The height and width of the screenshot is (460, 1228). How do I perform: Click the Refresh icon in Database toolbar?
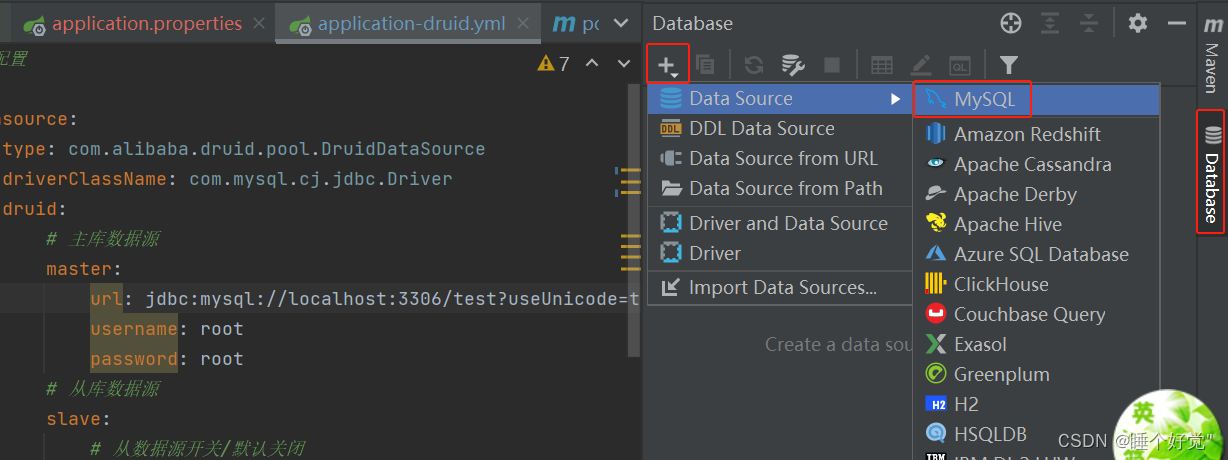(x=754, y=66)
